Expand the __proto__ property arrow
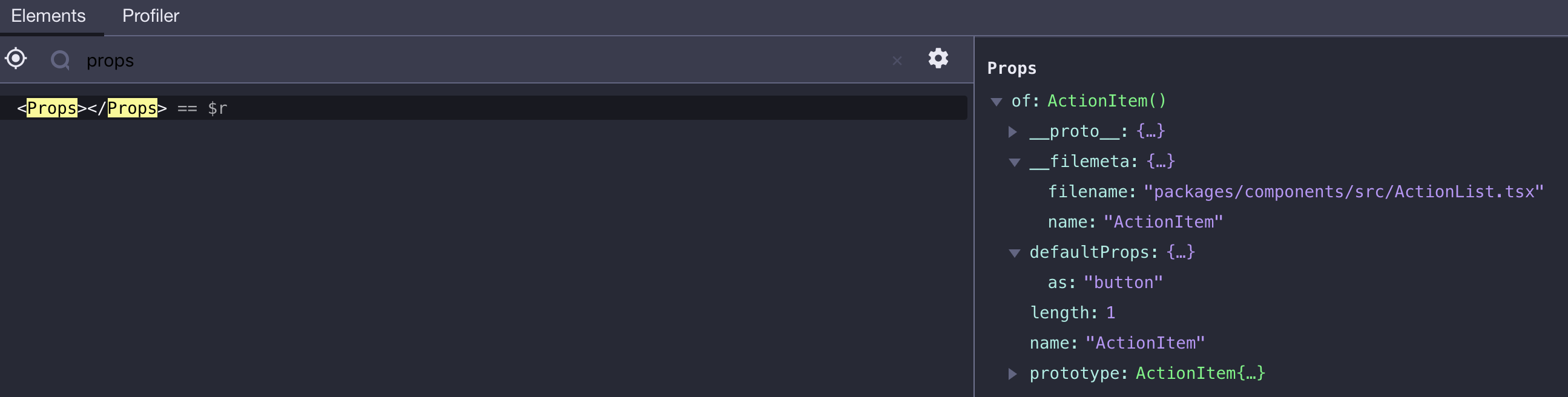Image resolution: width=1568 pixels, height=397 pixels. coord(1012,131)
